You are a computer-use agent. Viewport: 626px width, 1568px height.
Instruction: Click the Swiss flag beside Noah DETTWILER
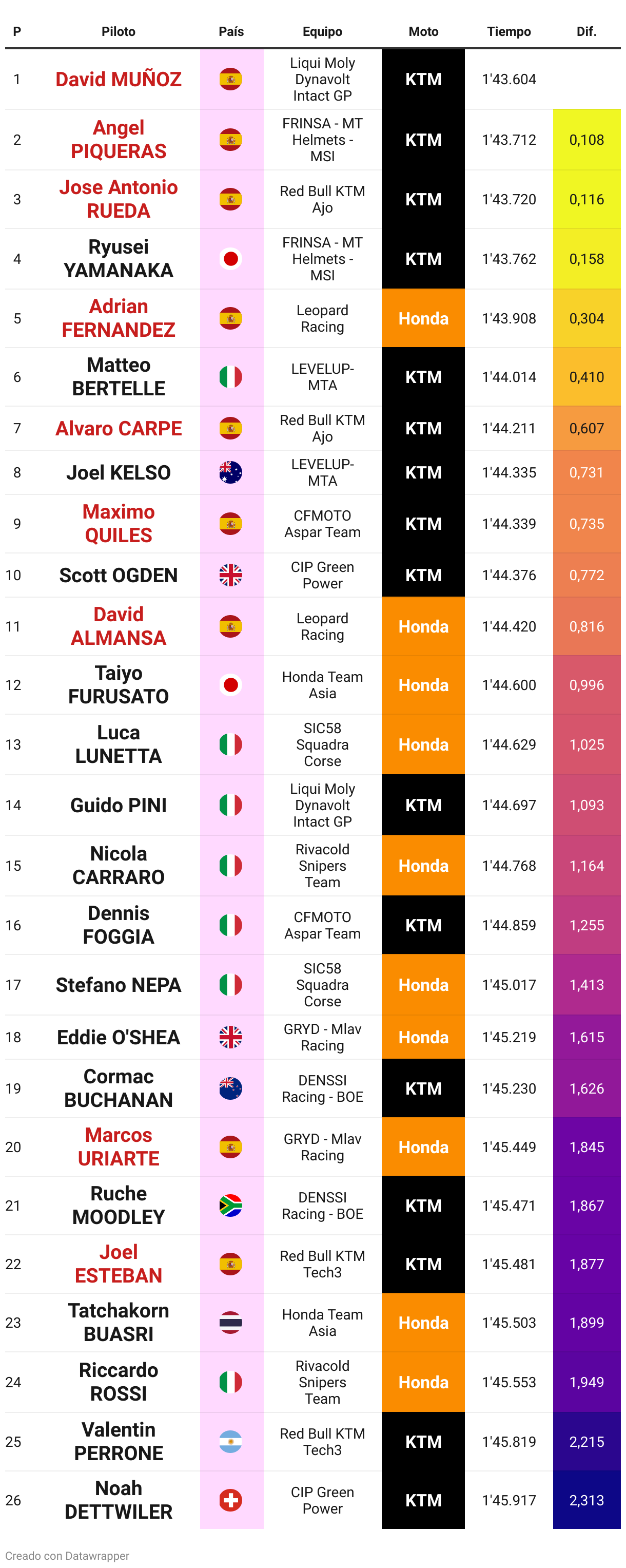(x=230, y=1500)
